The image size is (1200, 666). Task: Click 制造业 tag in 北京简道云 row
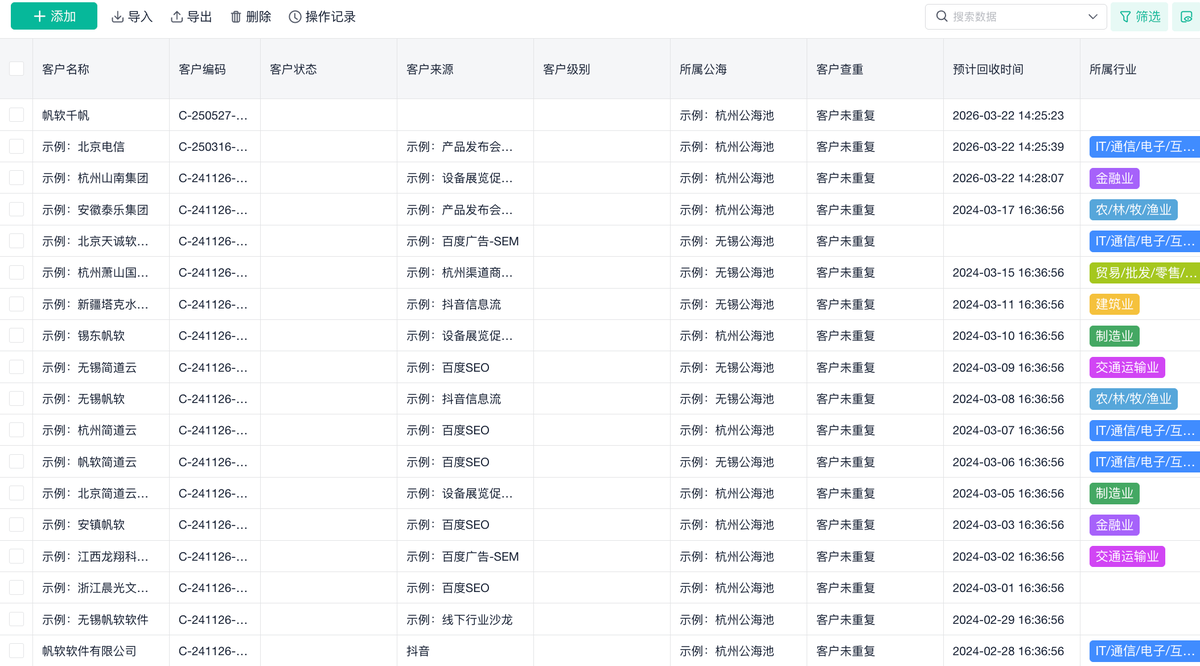[x=1114, y=493]
